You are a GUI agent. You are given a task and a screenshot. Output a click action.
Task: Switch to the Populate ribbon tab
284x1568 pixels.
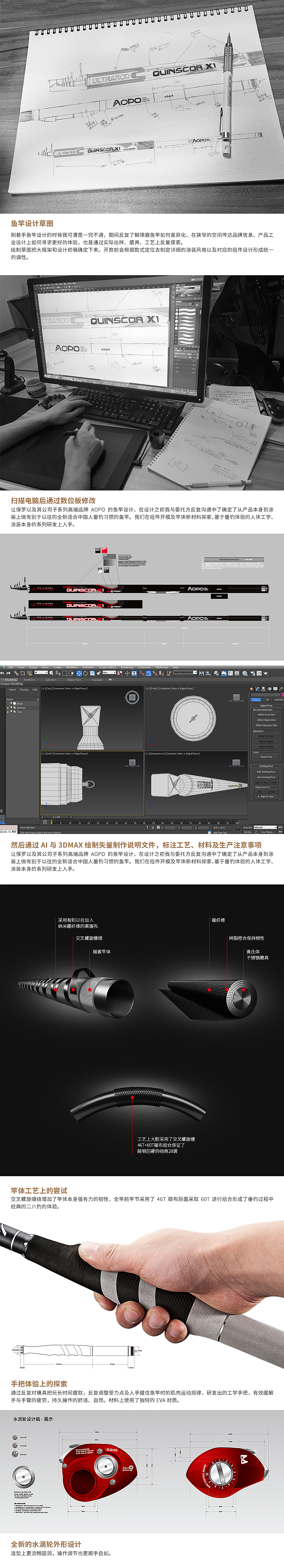(97, 680)
